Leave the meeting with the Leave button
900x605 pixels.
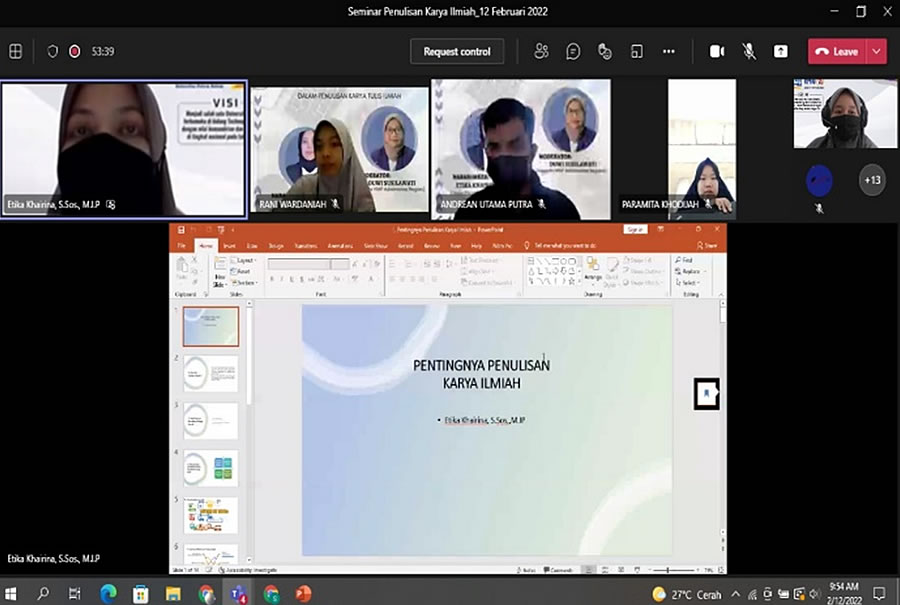point(837,51)
